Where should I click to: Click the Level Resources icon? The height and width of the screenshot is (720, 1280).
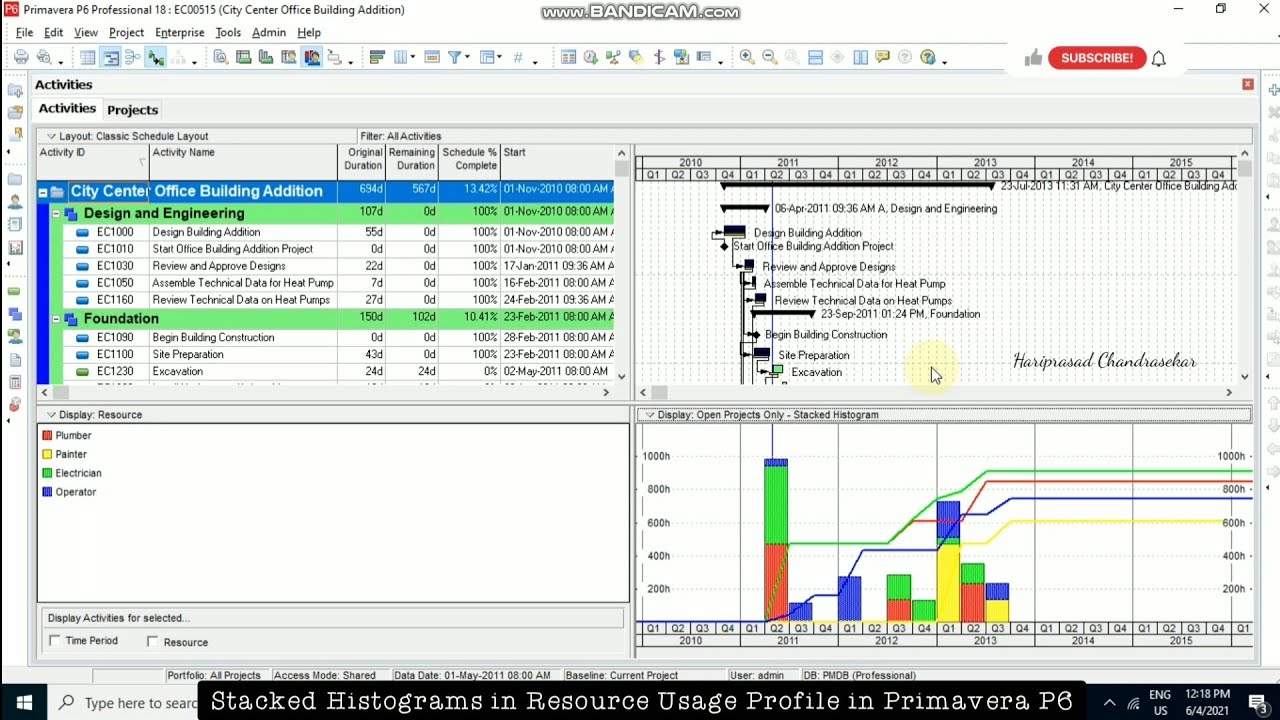click(x=613, y=57)
